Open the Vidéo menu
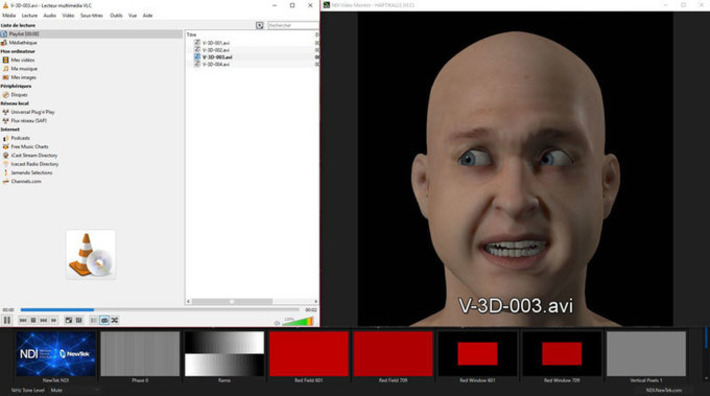 [68, 15]
